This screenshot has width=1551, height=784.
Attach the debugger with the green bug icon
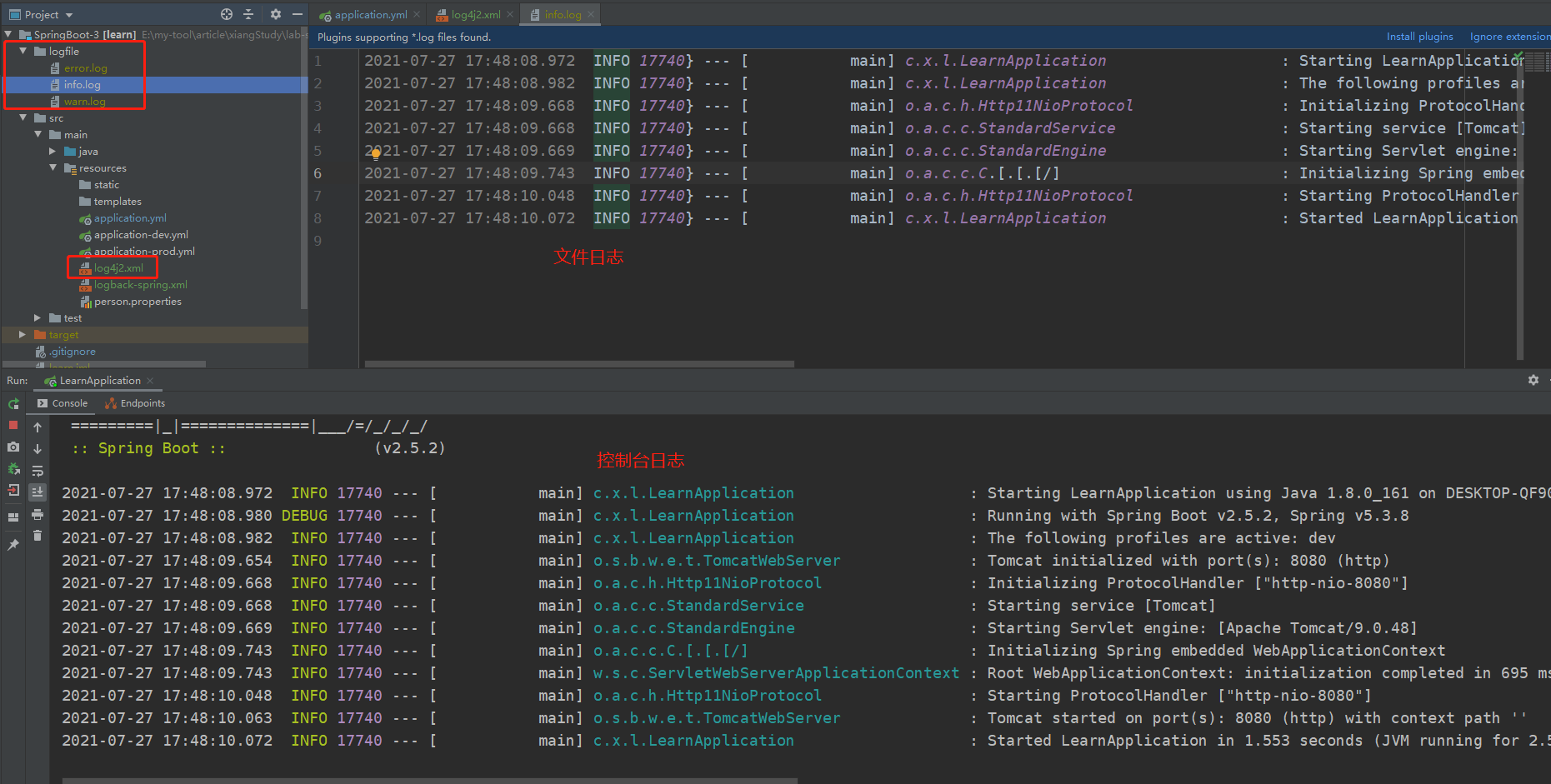pyautogui.click(x=13, y=469)
